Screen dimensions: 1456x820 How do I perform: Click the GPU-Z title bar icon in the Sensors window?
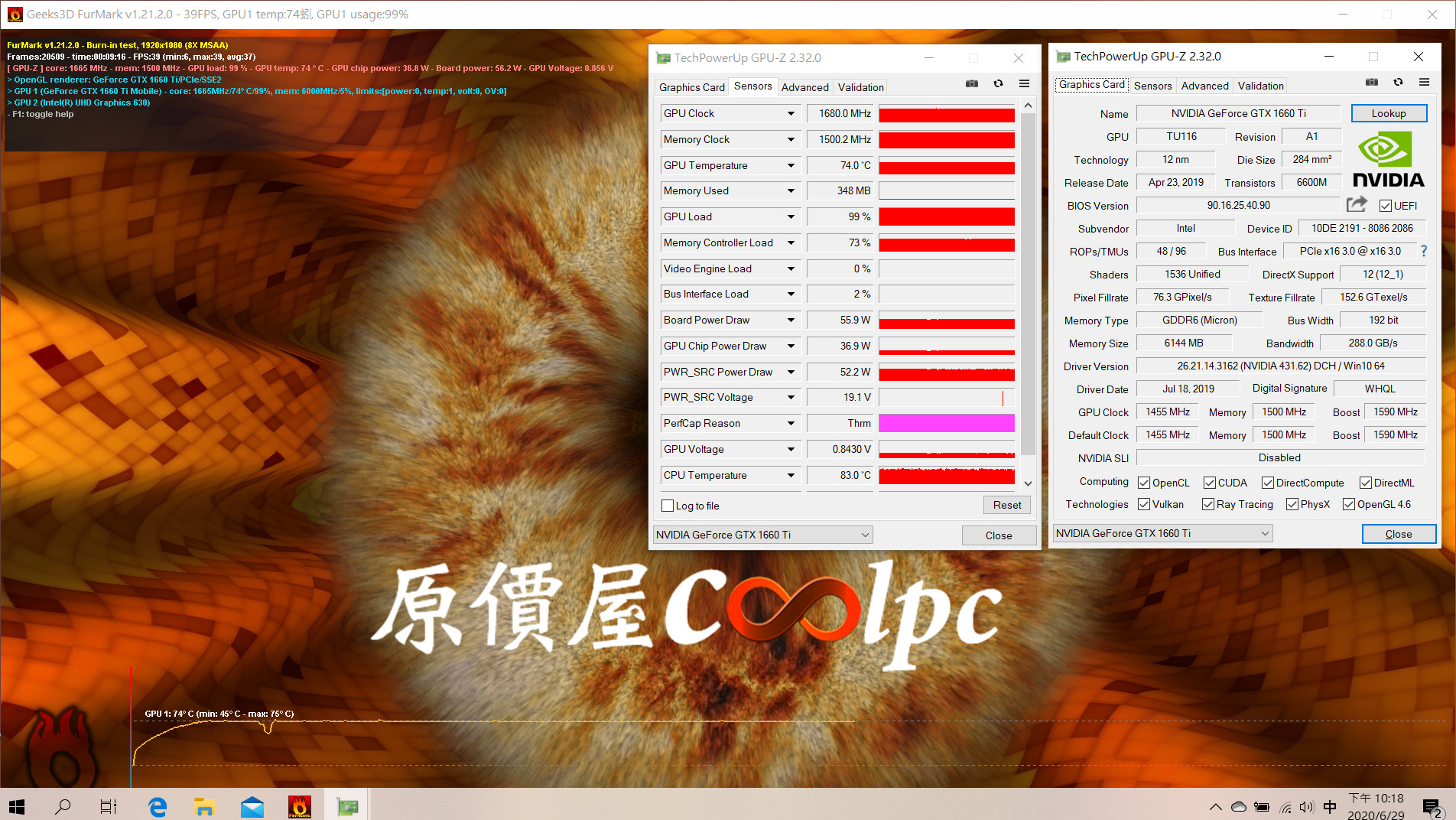pos(663,58)
